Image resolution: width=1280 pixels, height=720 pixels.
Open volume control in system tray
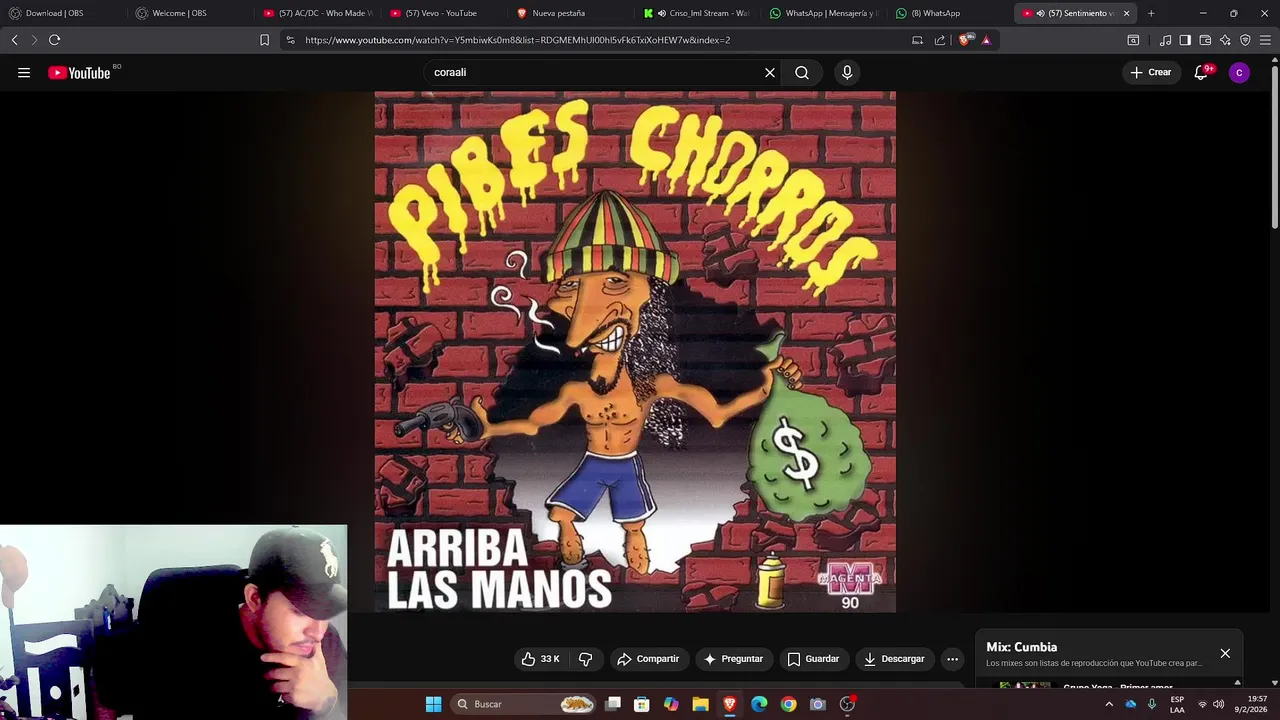point(1218,704)
